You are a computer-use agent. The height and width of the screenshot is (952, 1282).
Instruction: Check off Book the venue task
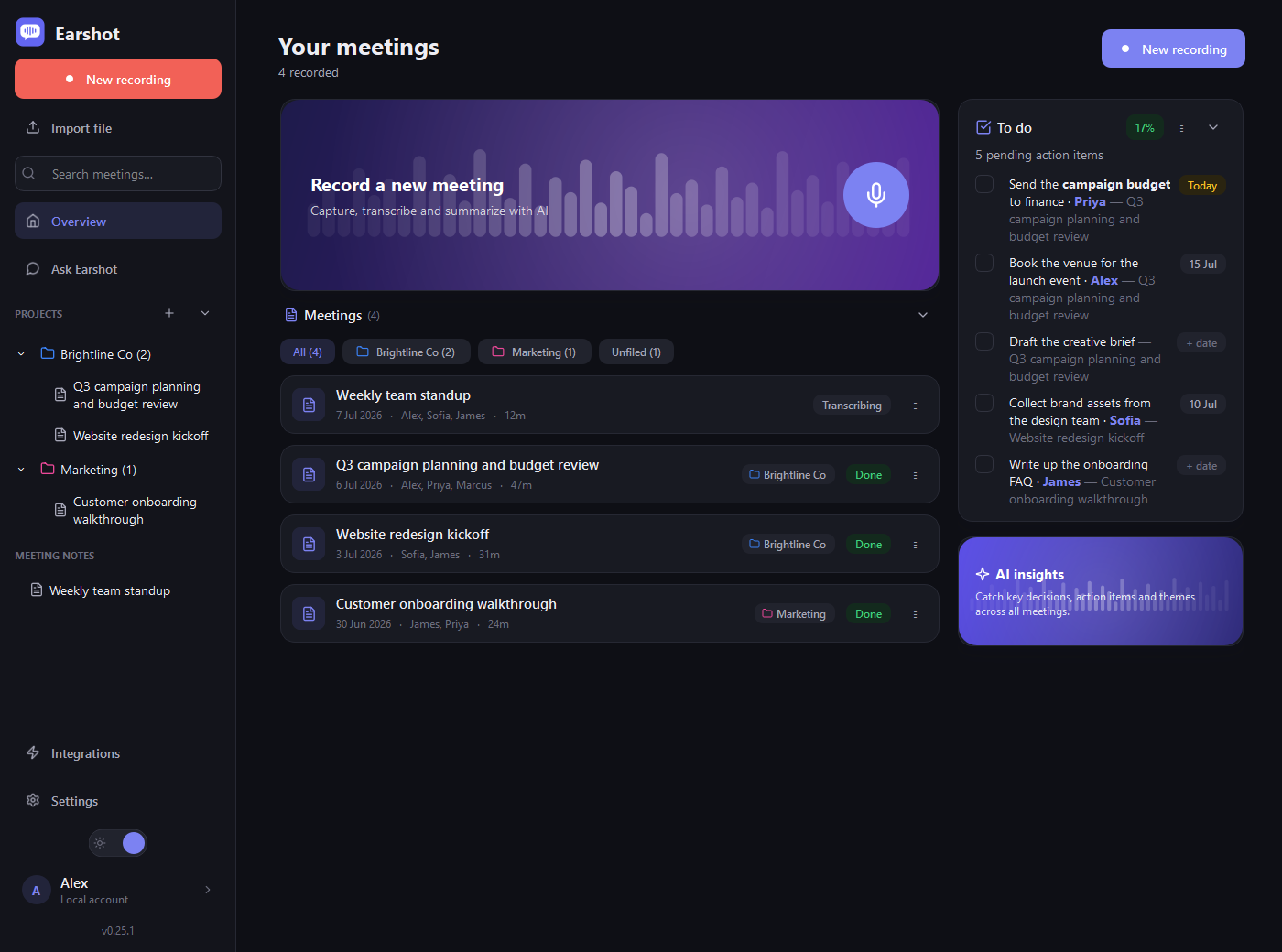point(984,263)
